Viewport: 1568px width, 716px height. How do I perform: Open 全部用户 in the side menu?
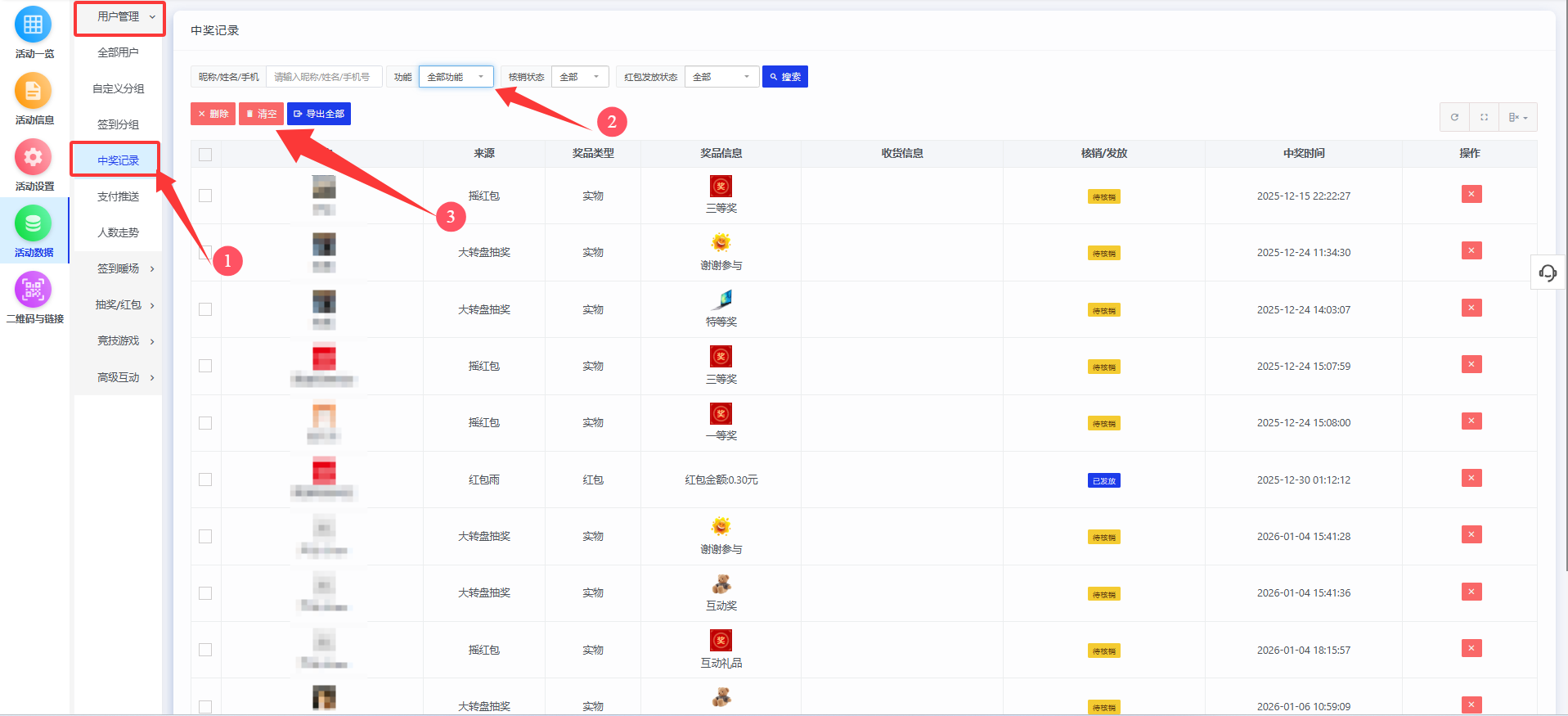pos(118,52)
